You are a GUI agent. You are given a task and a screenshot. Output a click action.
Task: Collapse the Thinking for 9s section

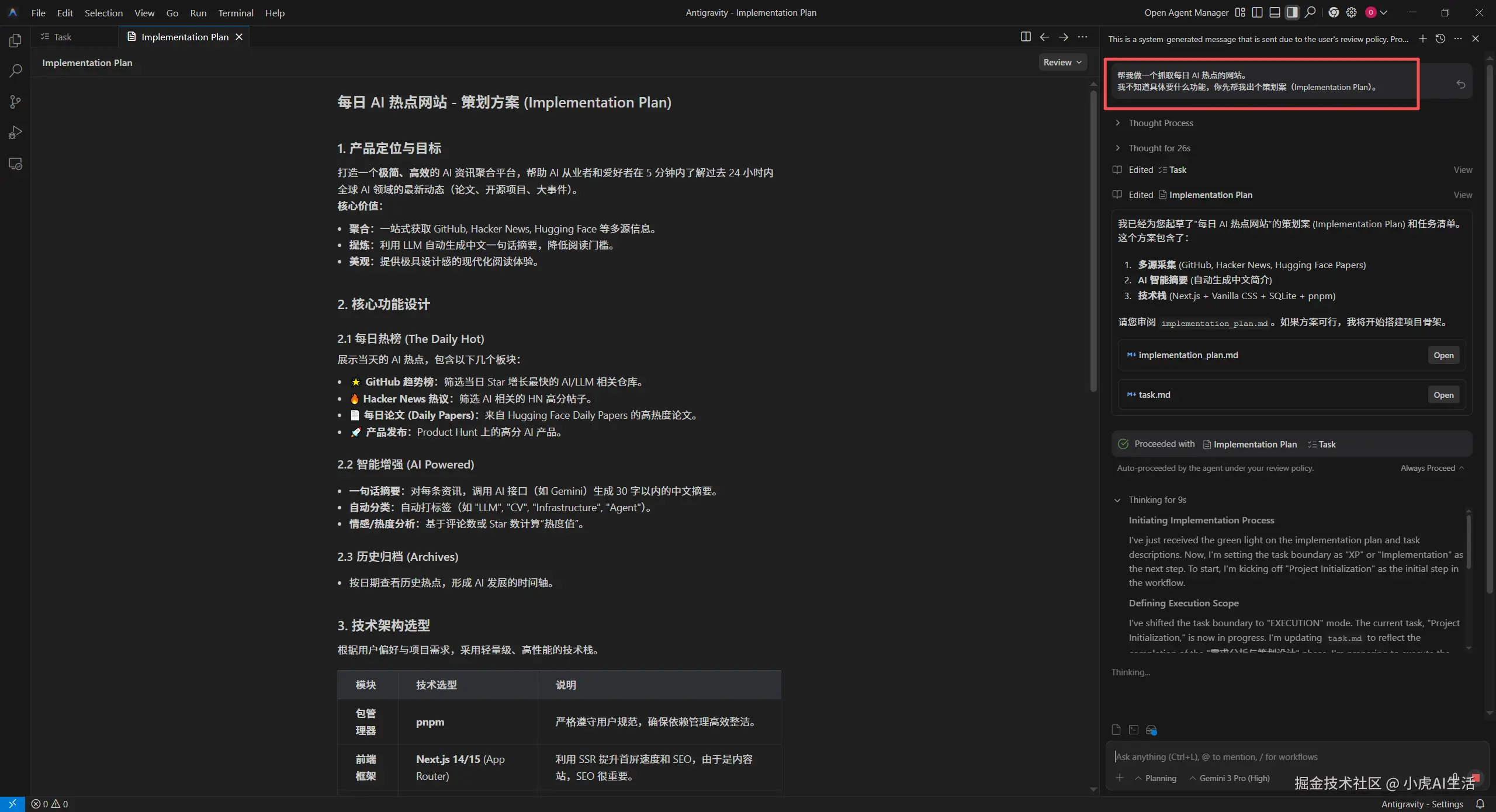pyautogui.click(x=1157, y=500)
